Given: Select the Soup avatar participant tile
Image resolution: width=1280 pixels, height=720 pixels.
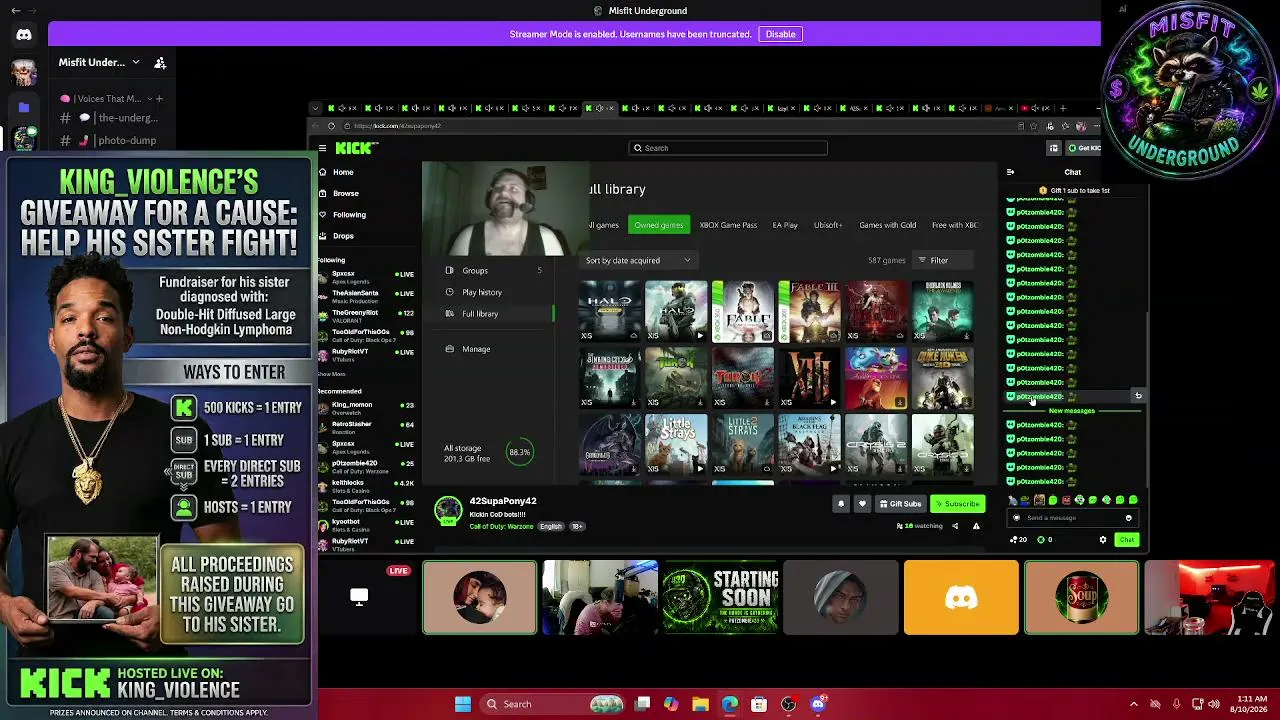Looking at the screenshot, I should [1081, 597].
